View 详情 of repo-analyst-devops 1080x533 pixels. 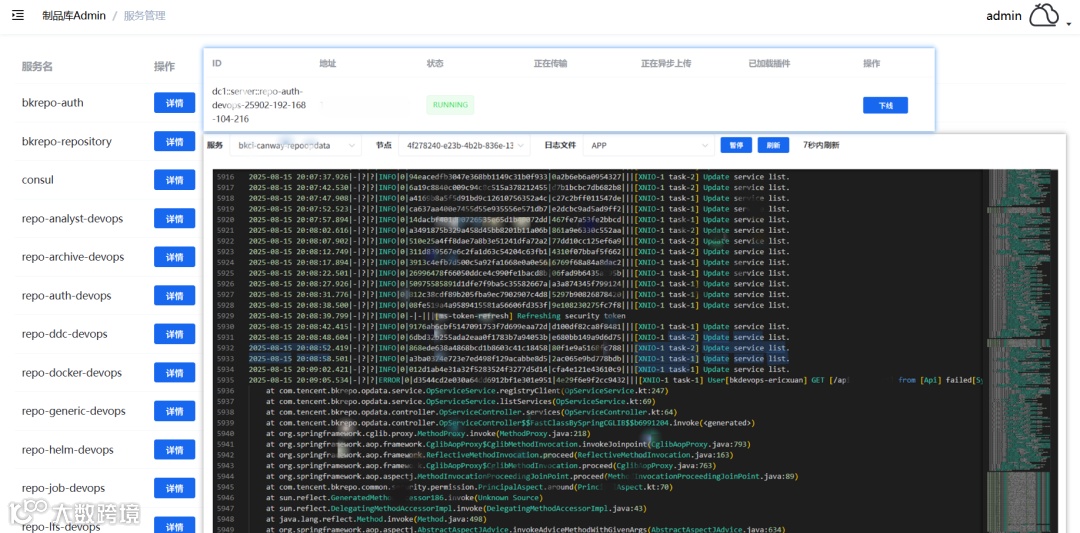tap(174, 218)
